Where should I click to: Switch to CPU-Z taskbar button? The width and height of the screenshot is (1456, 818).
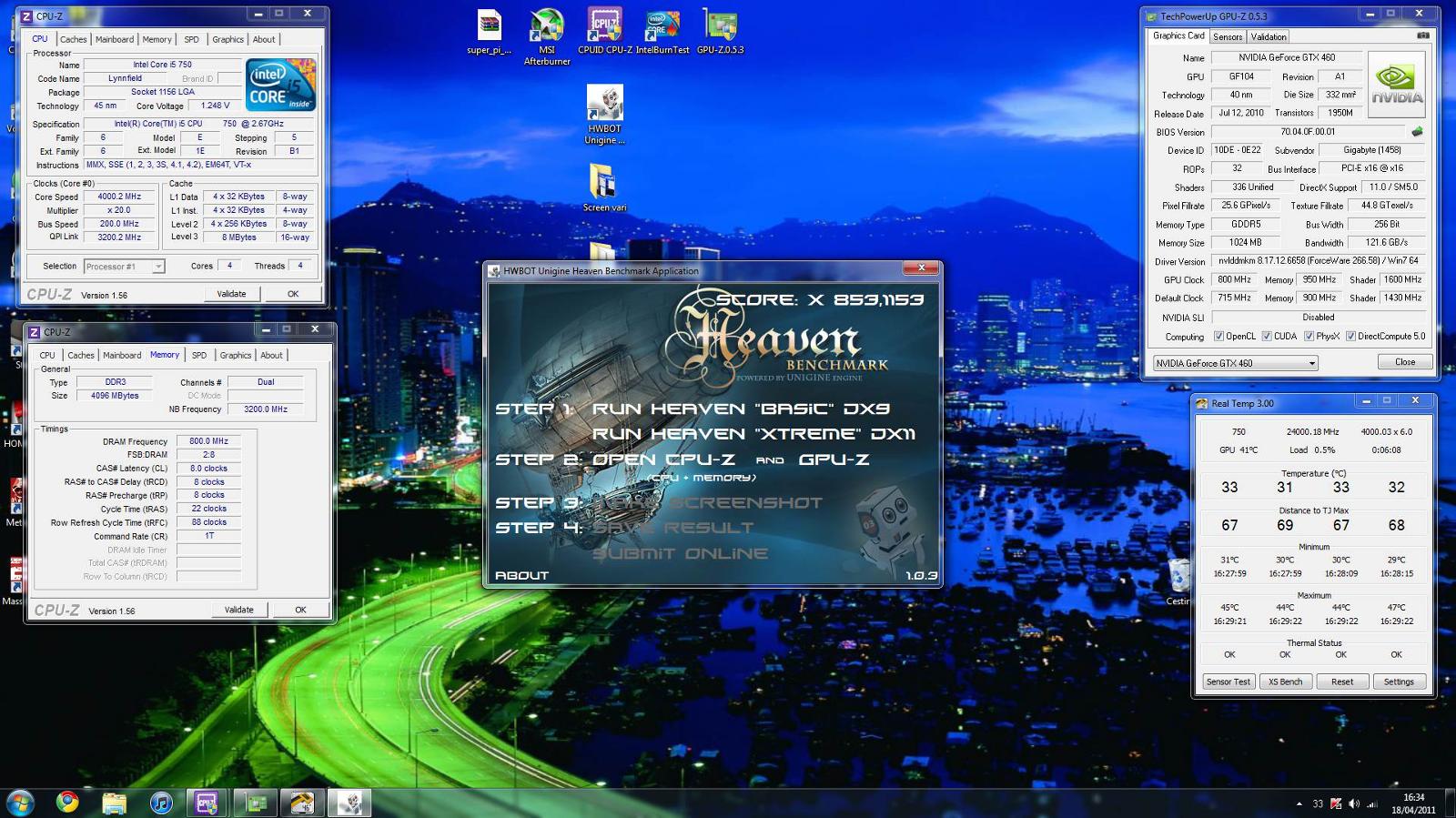[x=207, y=803]
